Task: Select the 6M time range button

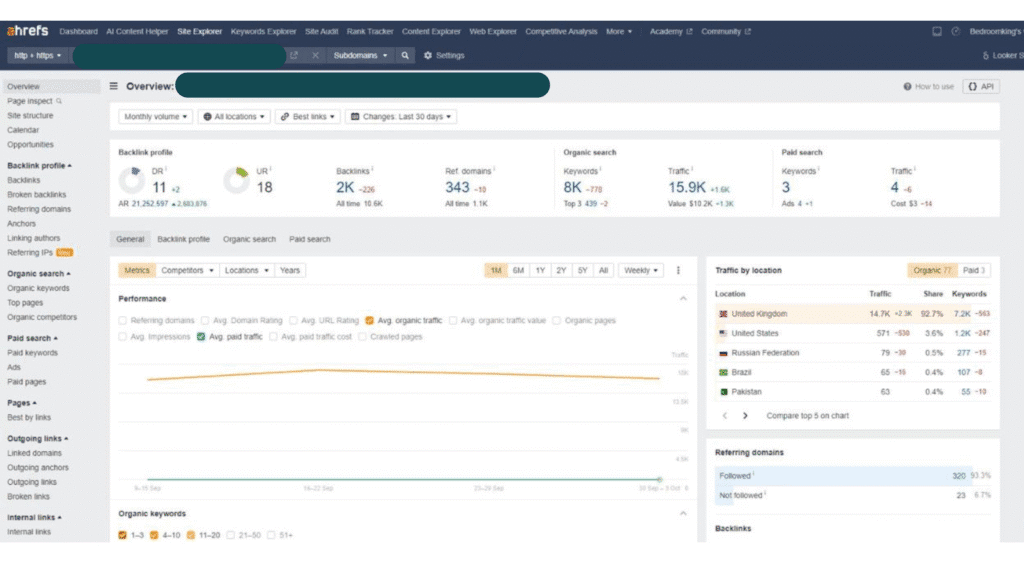Action: 518,270
